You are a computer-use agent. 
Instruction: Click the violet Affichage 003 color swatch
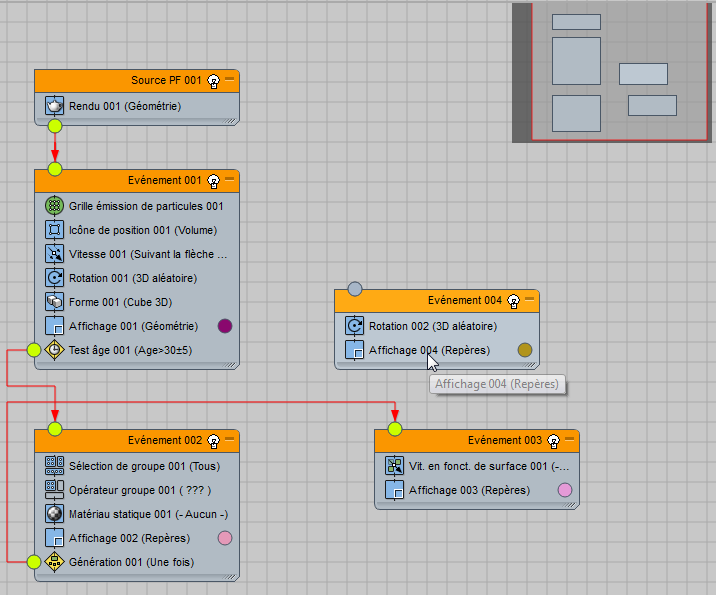(565, 490)
